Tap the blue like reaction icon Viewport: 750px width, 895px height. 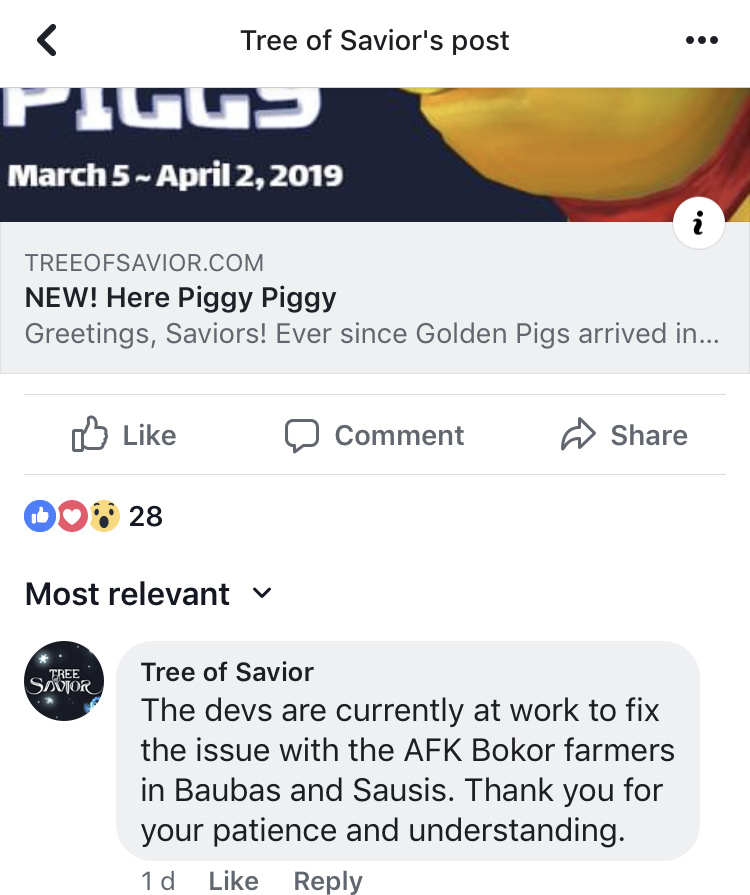tap(40, 516)
